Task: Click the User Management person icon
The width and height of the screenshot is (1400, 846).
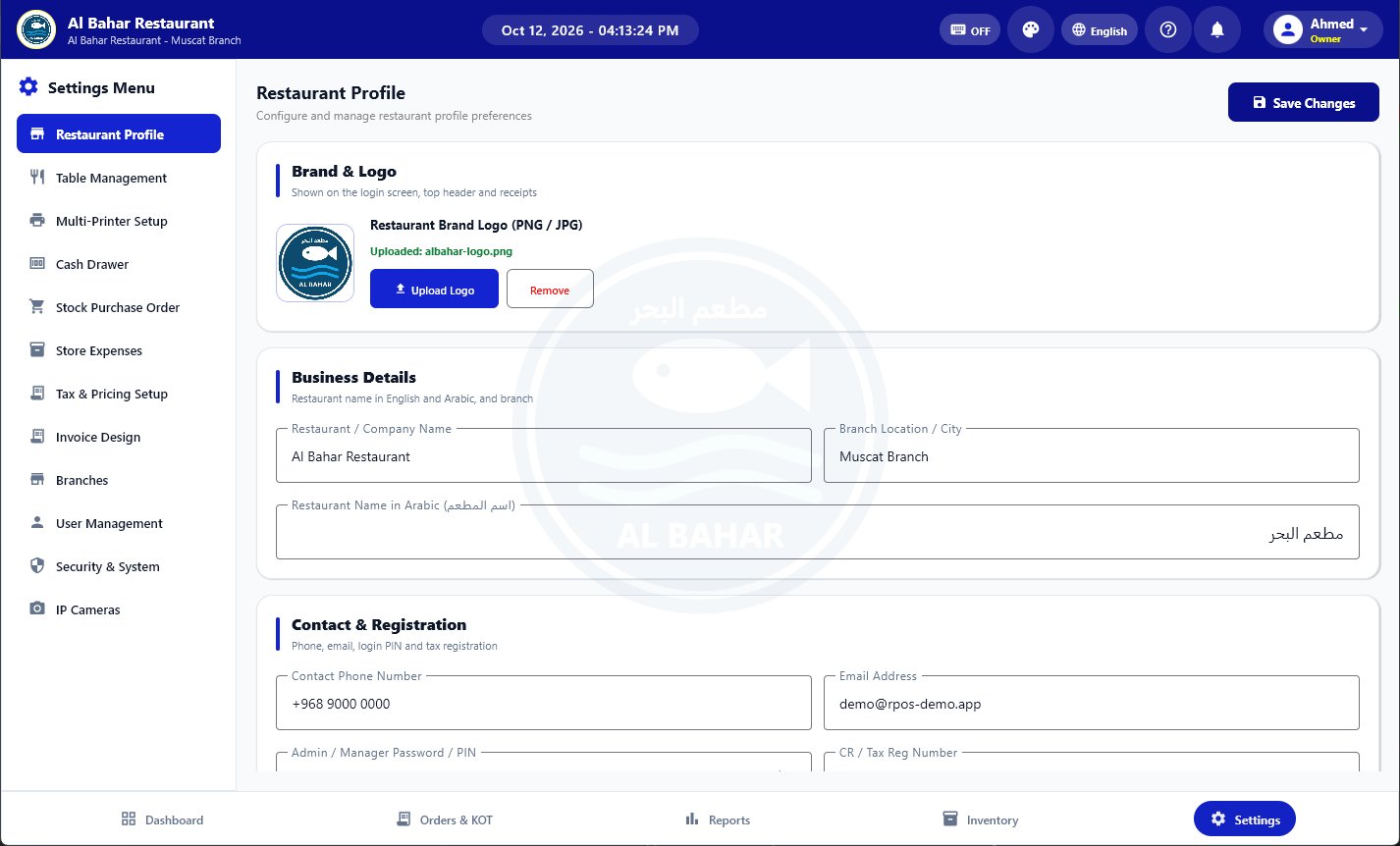Action: tap(37, 523)
